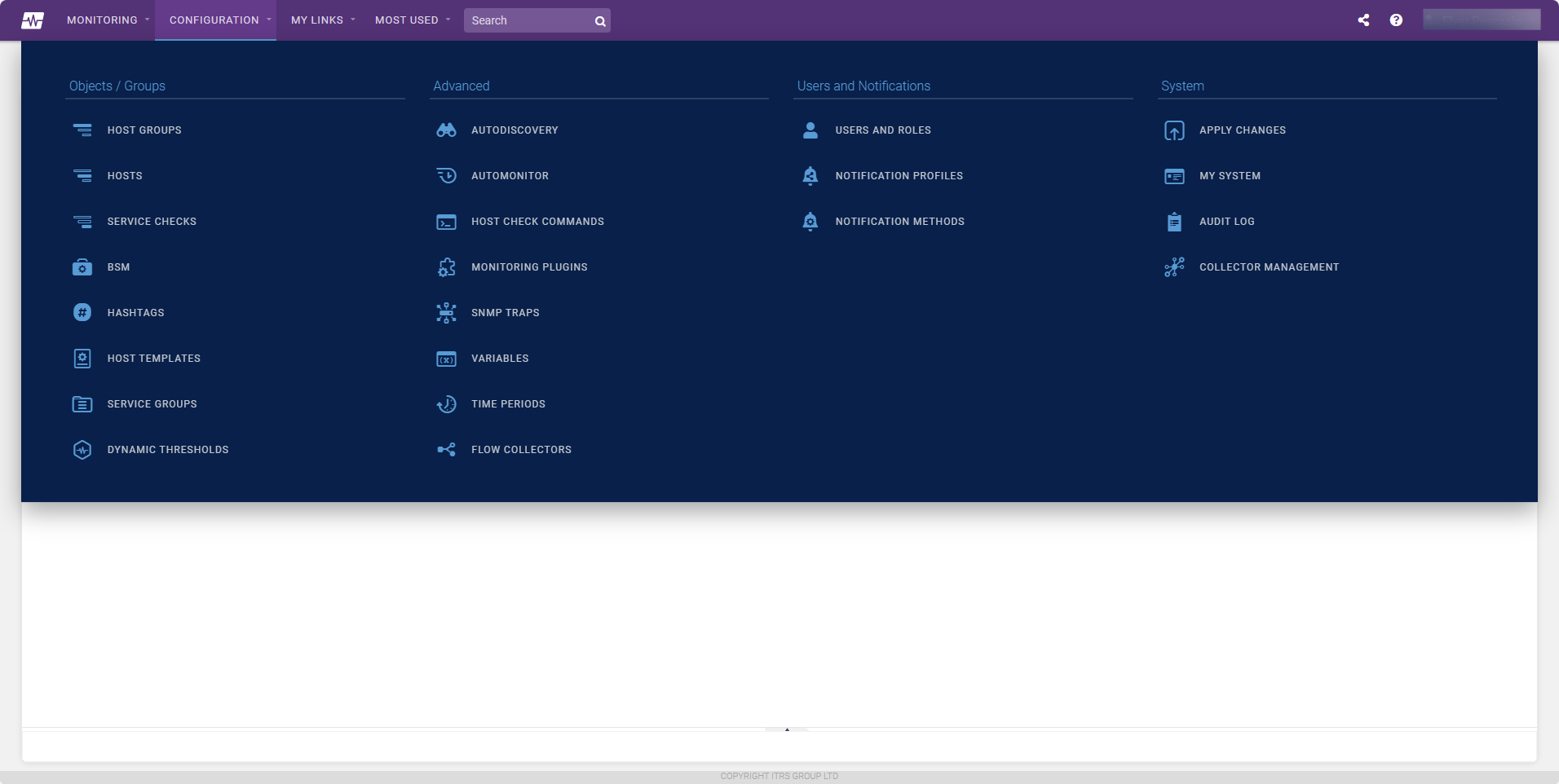Image resolution: width=1559 pixels, height=784 pixels.
Task: Close the Configuration menu tab
Action: pyautogui.click(x=215, y=20)
